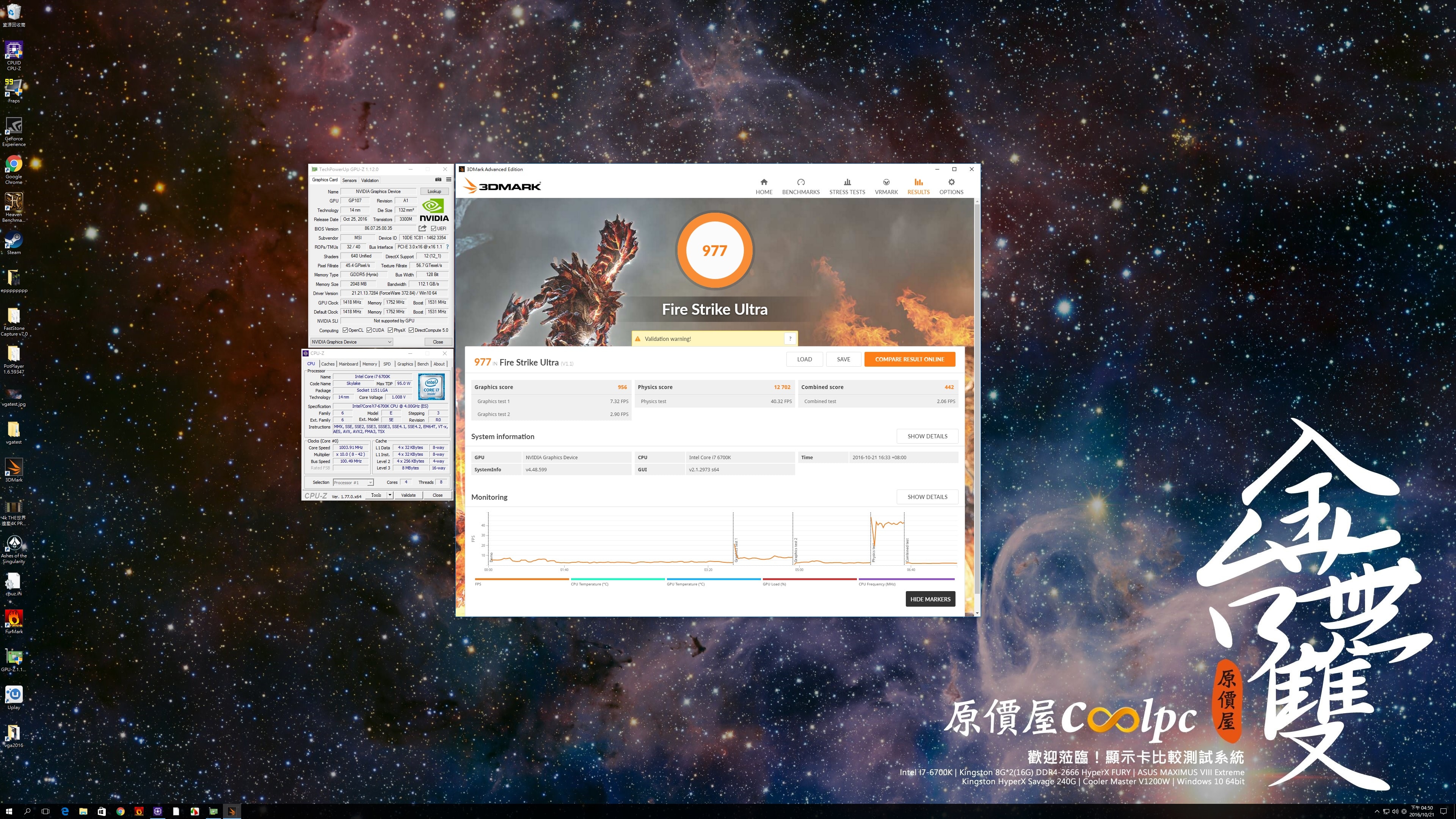Switch to the Sensors tab in GPU-Z
Screen dimensions: 1456x819
349,180
